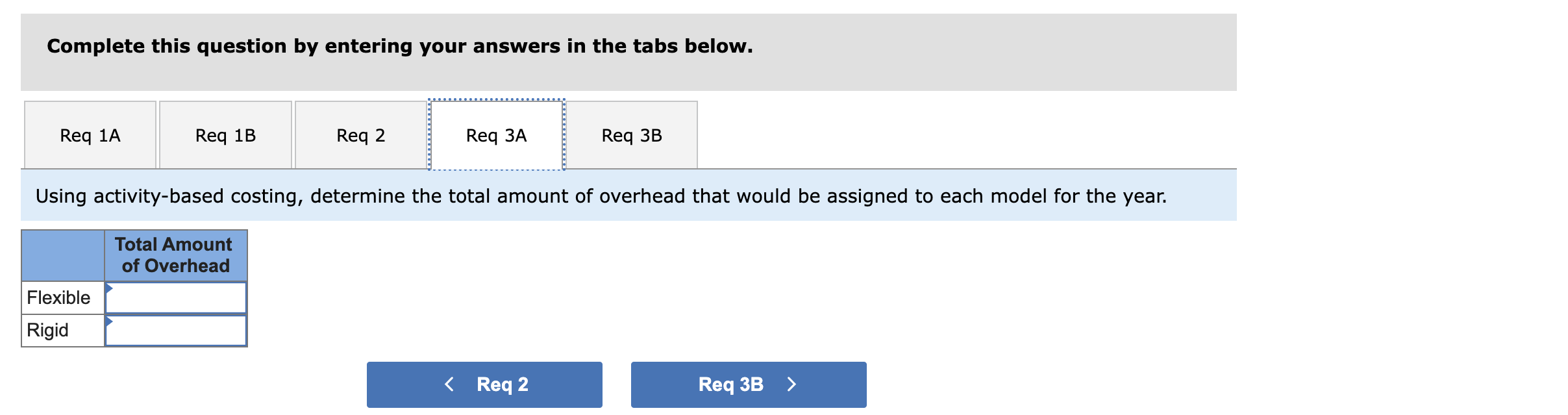
Task: Switch to the Req 3B tab
Action: pos(631,135)
